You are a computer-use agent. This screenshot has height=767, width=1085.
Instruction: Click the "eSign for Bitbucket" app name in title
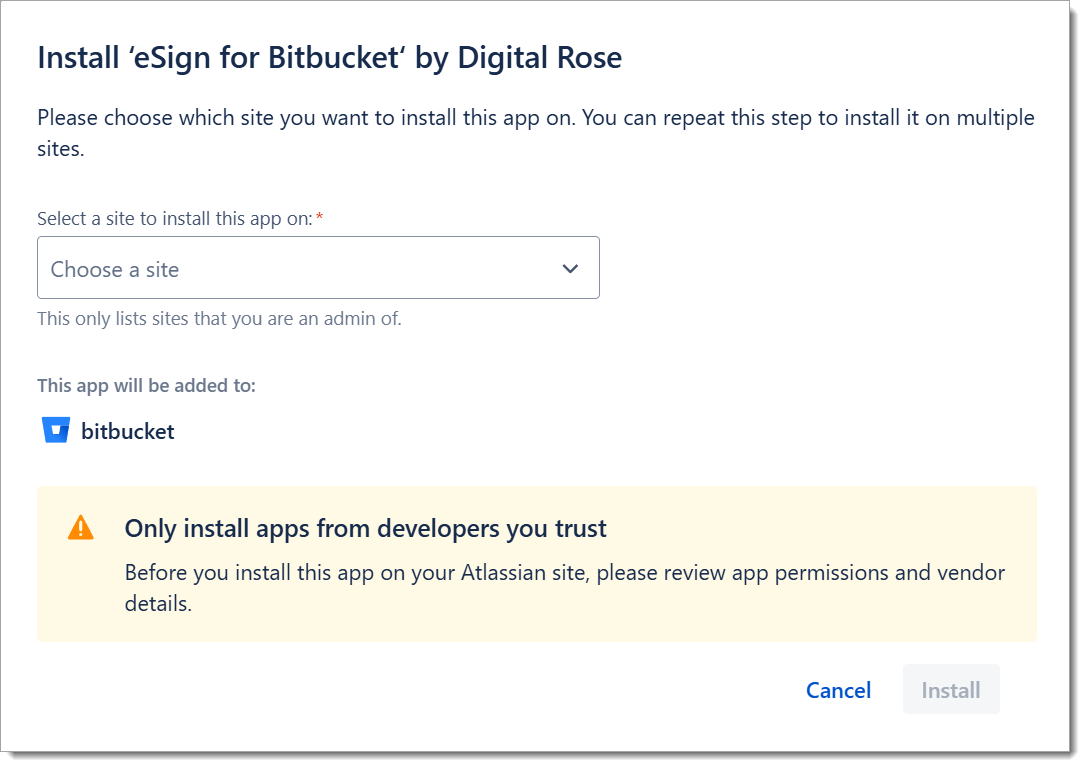[x=266, y=58]
